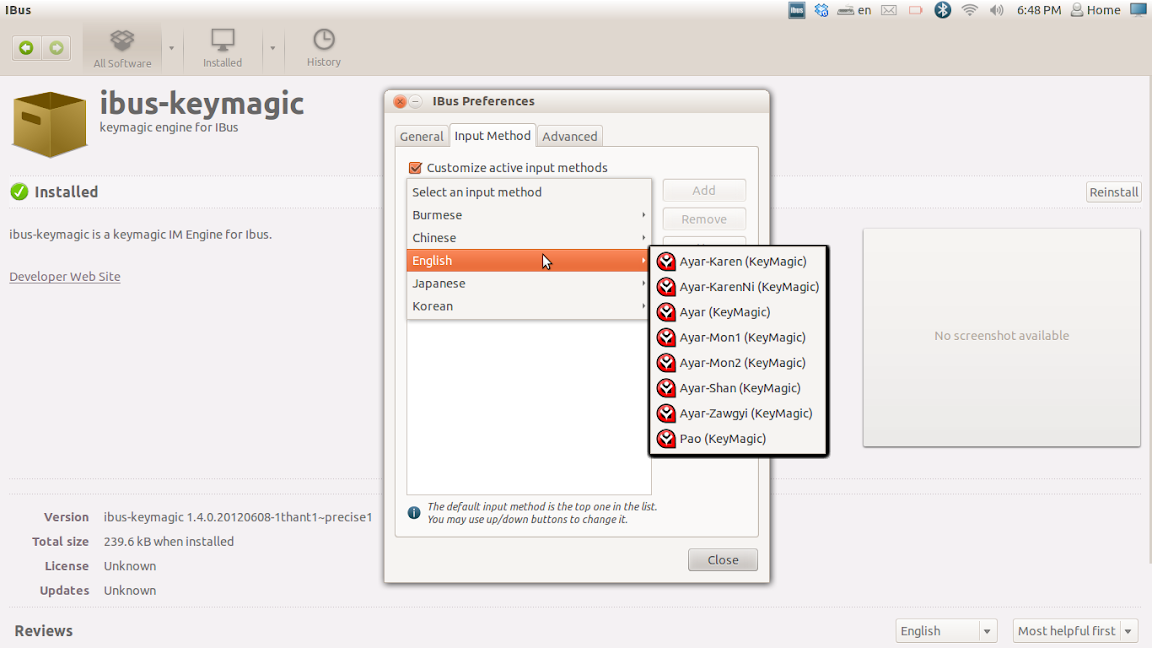Click the blue info icon in dialog
The width and height of the screenshot is (1152, 648).
(414, 512)
